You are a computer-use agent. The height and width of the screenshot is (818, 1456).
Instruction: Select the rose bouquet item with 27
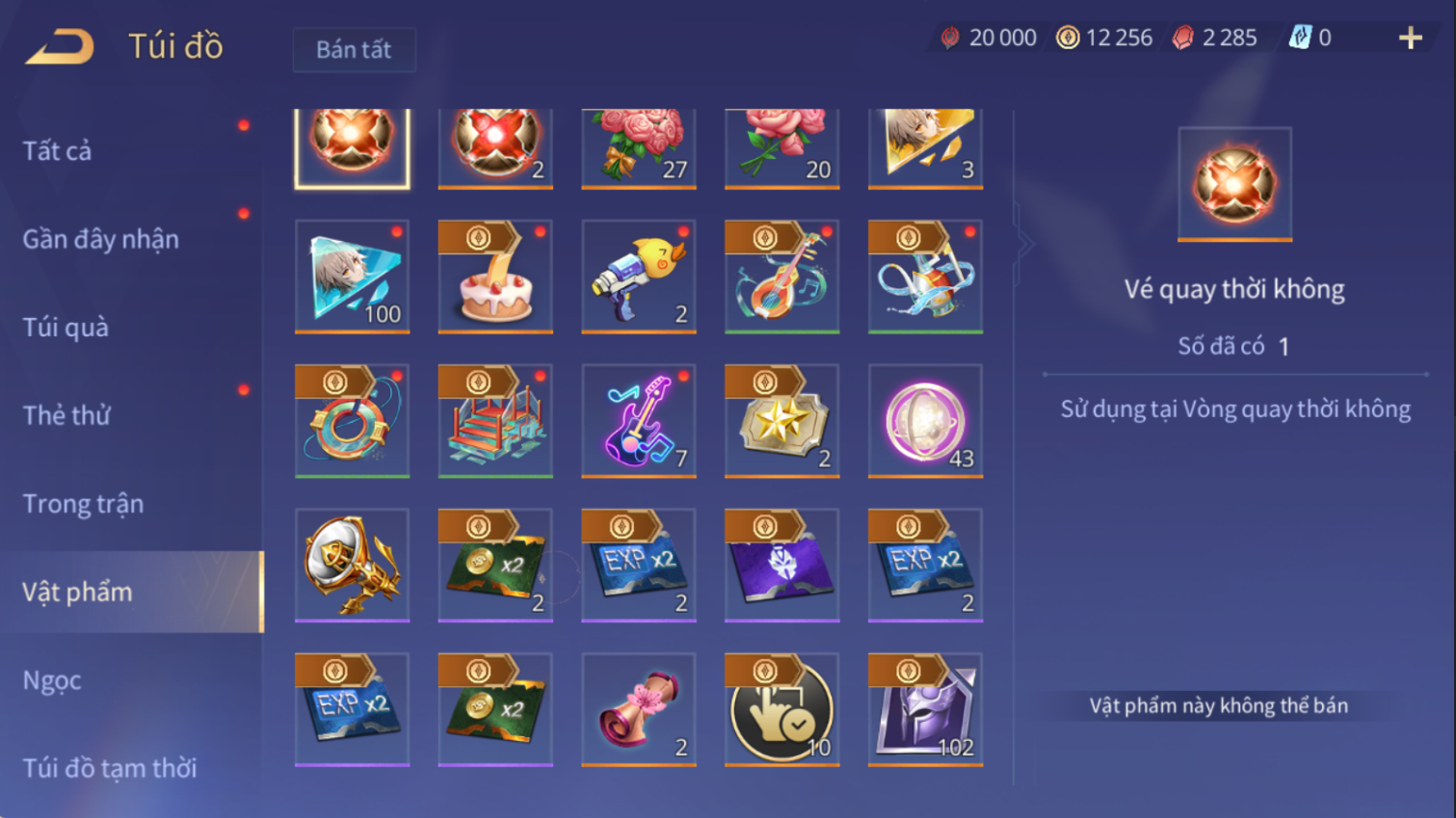point(639,148)
